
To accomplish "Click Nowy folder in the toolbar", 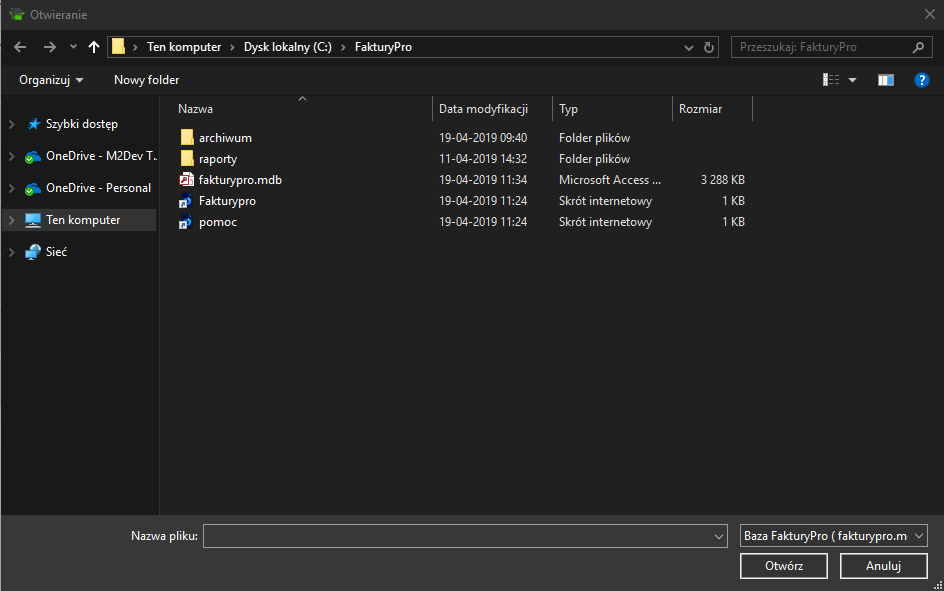I will coord(146,80).
